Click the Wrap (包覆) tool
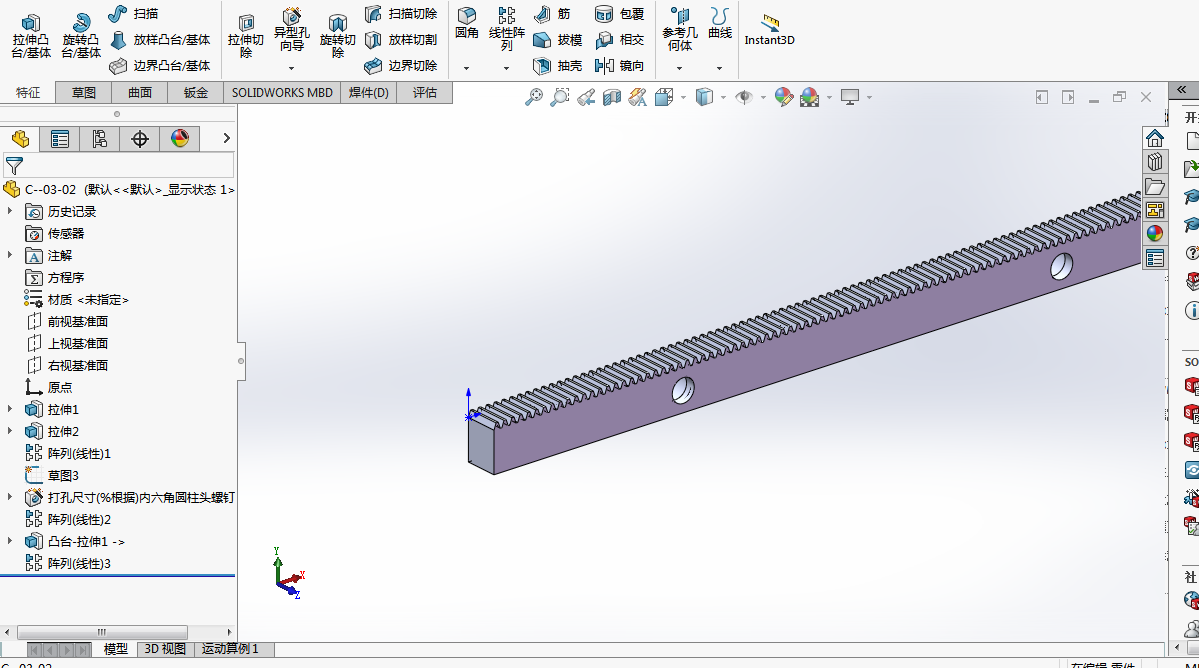The image size is (1199, 668). coord(619,14)
